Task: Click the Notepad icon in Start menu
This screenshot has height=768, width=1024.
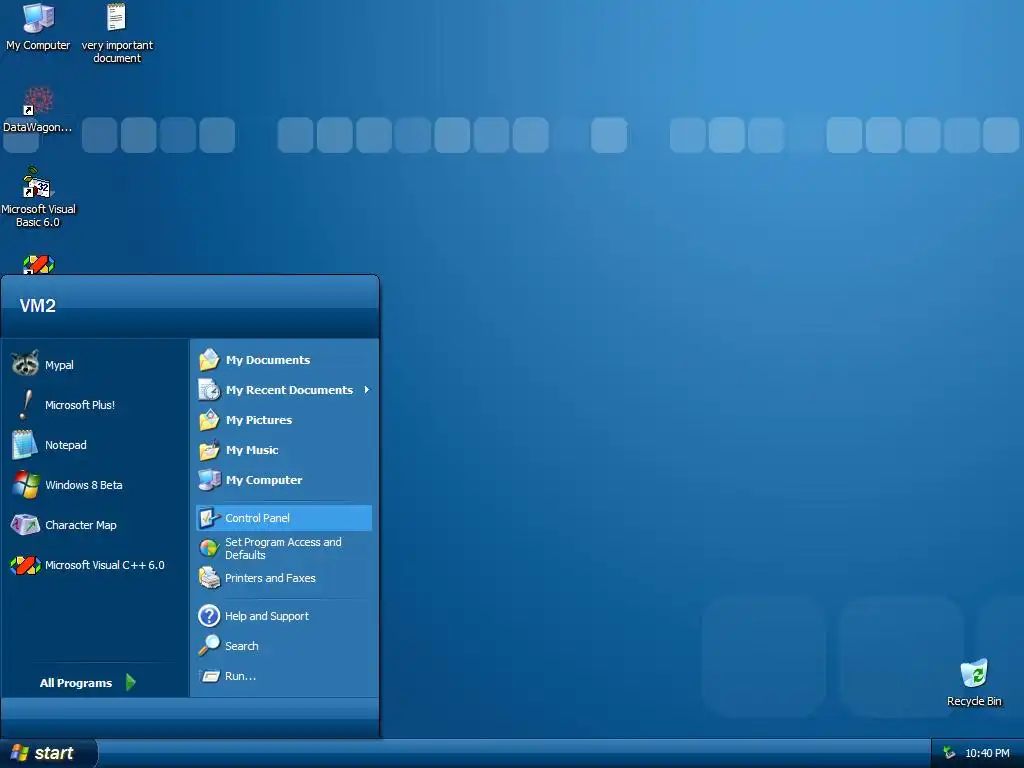Action: click(25, 445)
